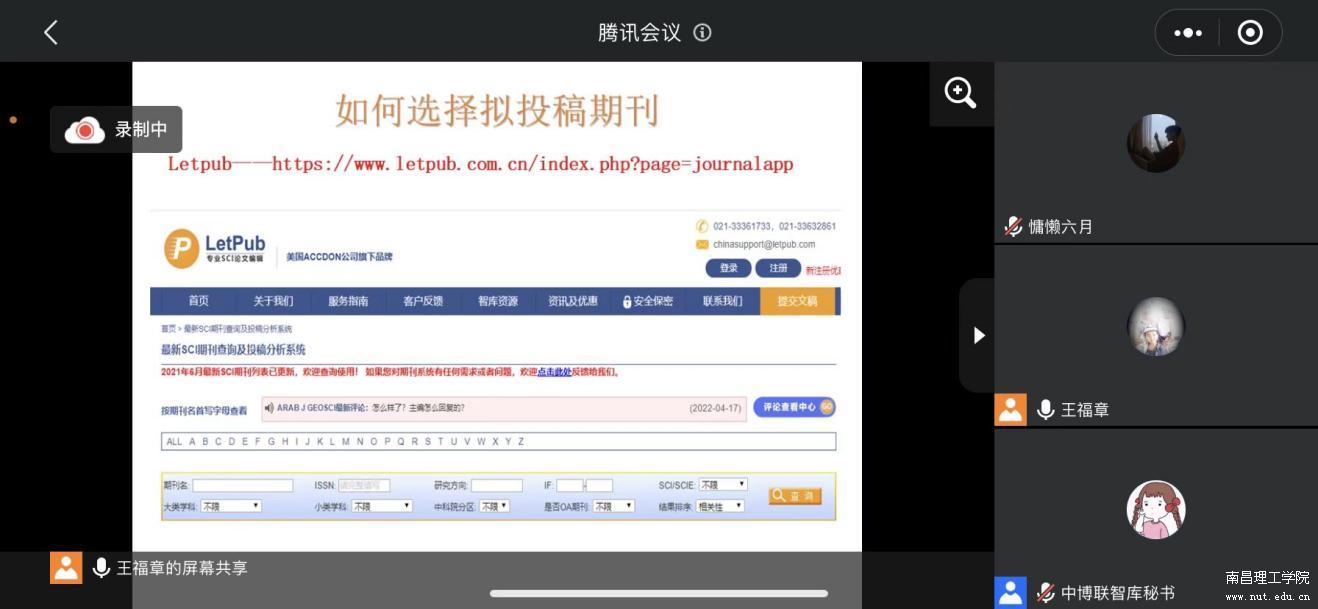Open the 智库资源 navigation tab
The height and width of the screenshot is (609, 1318).
tap(497, 301)
